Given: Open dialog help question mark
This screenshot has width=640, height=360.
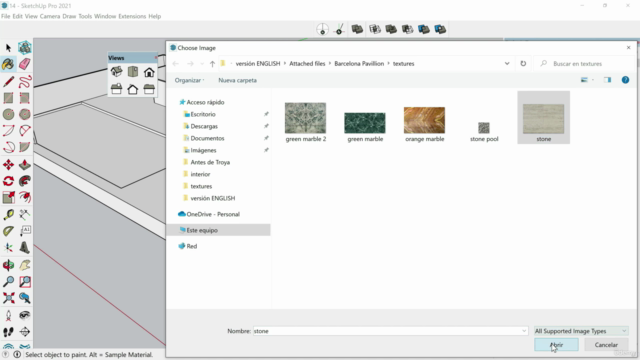Looking at the screenshot, I should pyautogui.click(x=625, y=80).
